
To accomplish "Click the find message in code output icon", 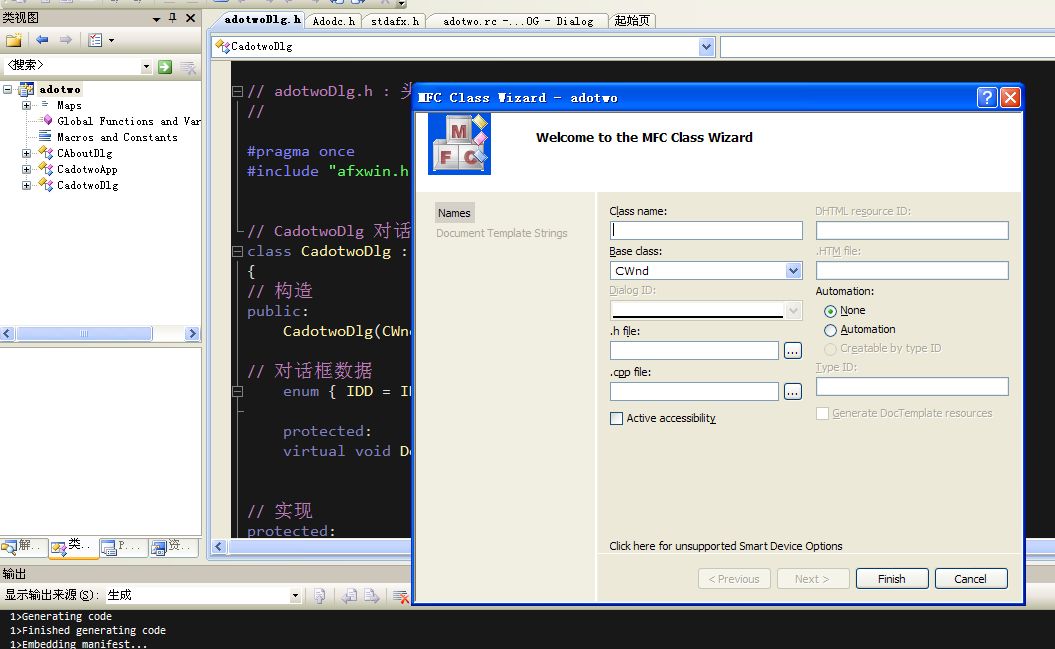I will [320, 595].
